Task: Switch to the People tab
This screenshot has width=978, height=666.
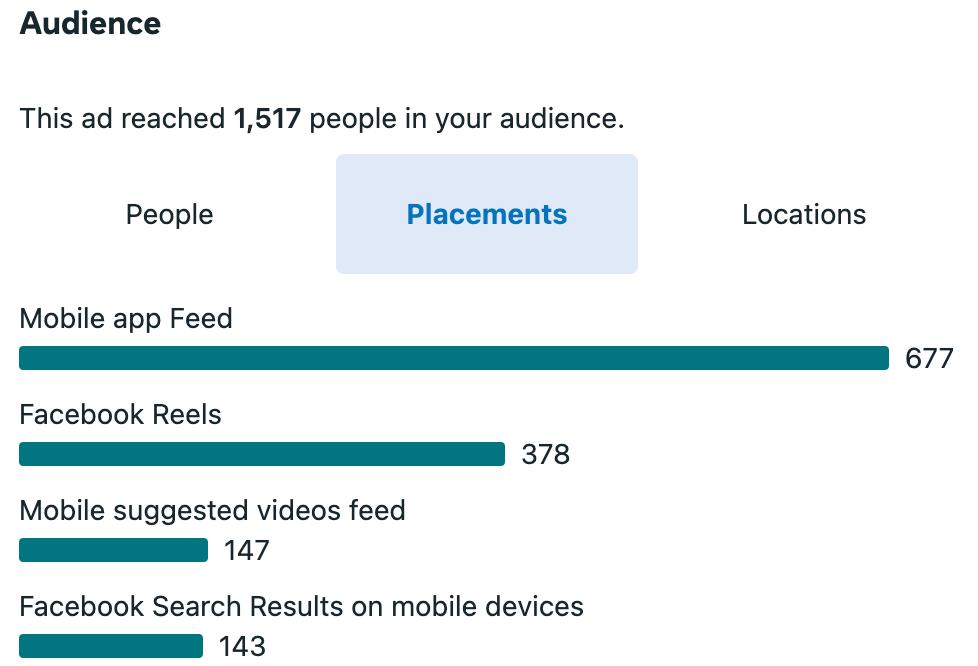Action: (170, 215)
